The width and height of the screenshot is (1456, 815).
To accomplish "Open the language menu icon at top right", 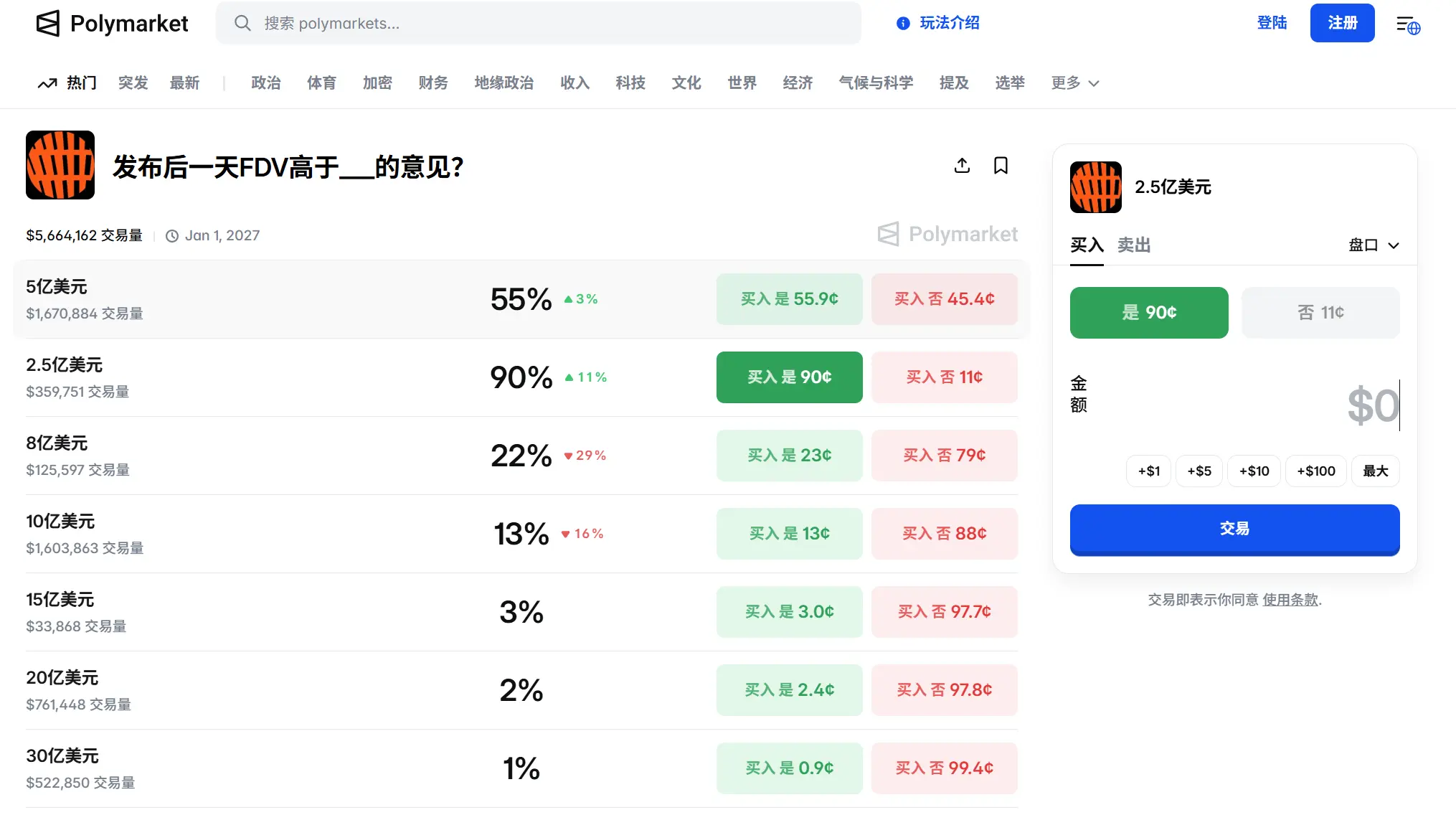I will point(1407,25).
